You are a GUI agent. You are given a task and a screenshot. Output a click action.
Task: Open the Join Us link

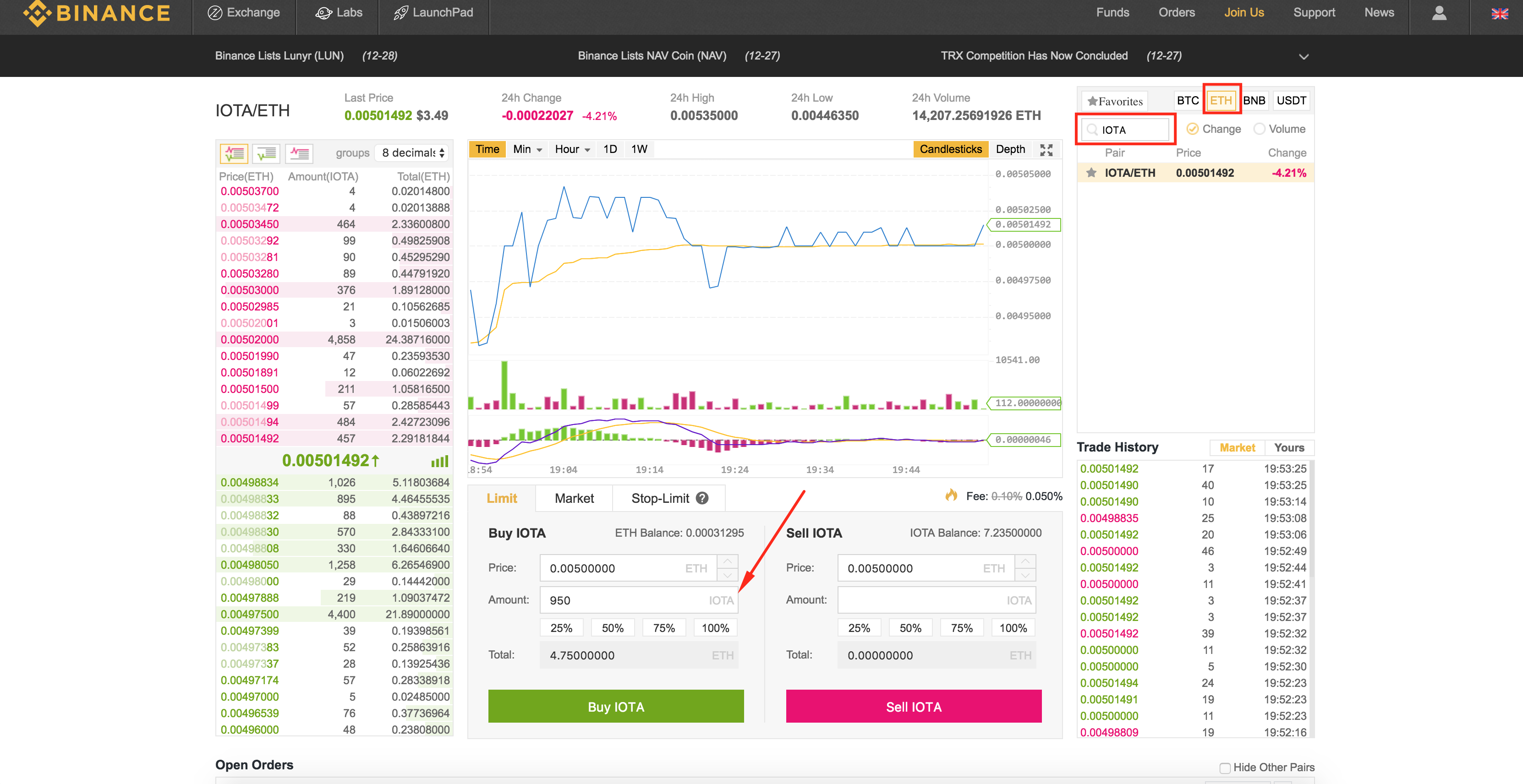point(1244,12)
